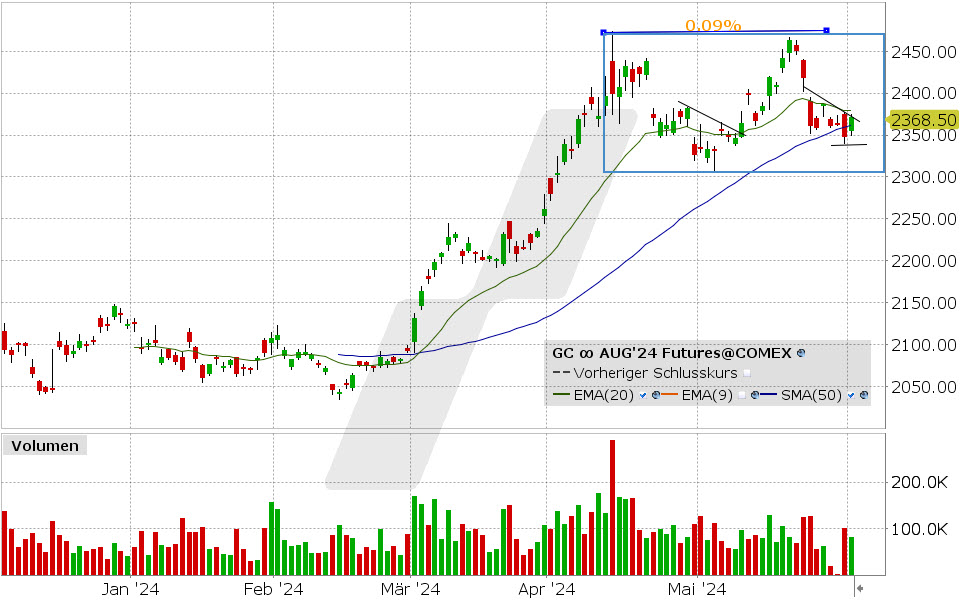
Task: Open the SMA(50) indicator settings icon
Action: [864, 395]
